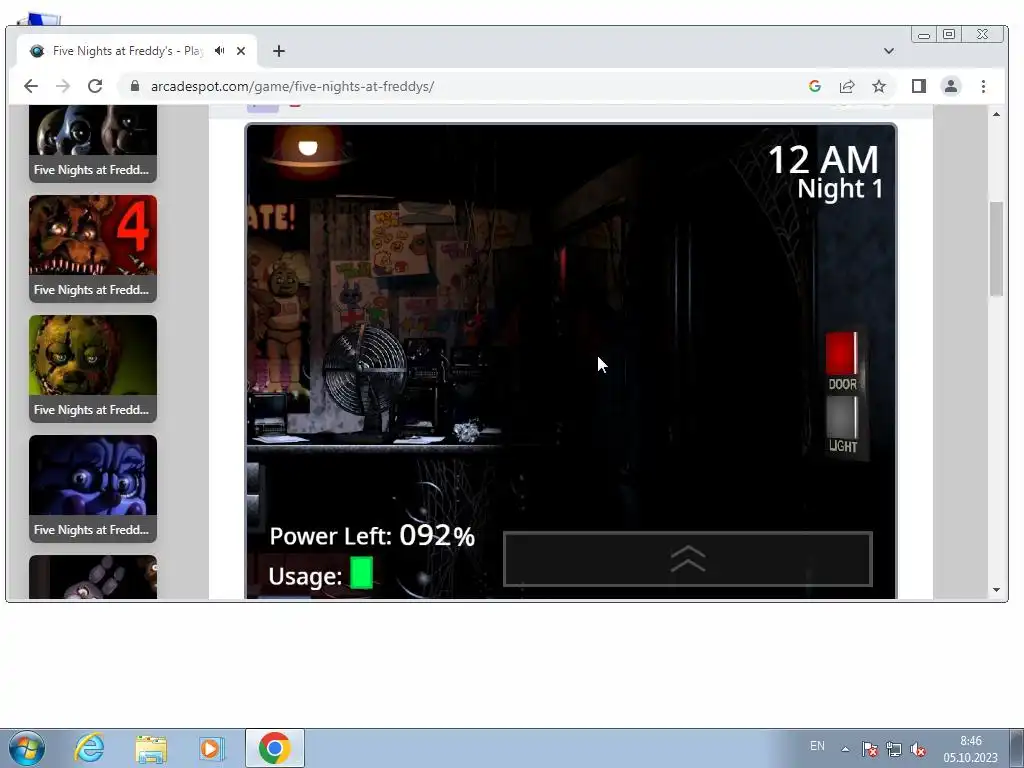Click page scrollbar down arrow
The image size is (1024, 768).
click(996, 590)
